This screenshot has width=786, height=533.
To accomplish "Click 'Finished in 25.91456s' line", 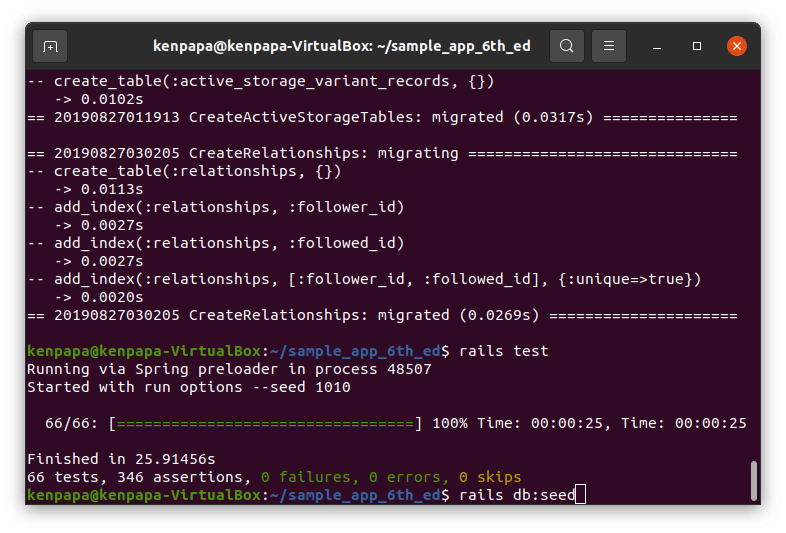I will point(121,459).
